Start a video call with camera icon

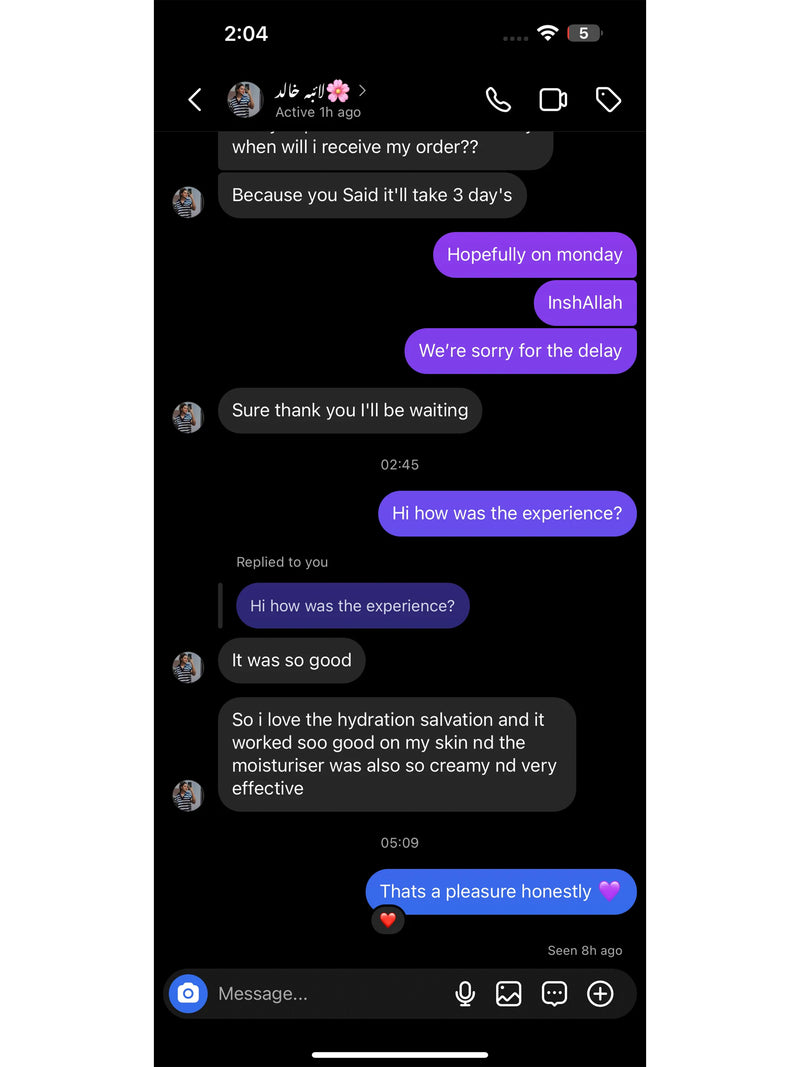tap(553, 99)
